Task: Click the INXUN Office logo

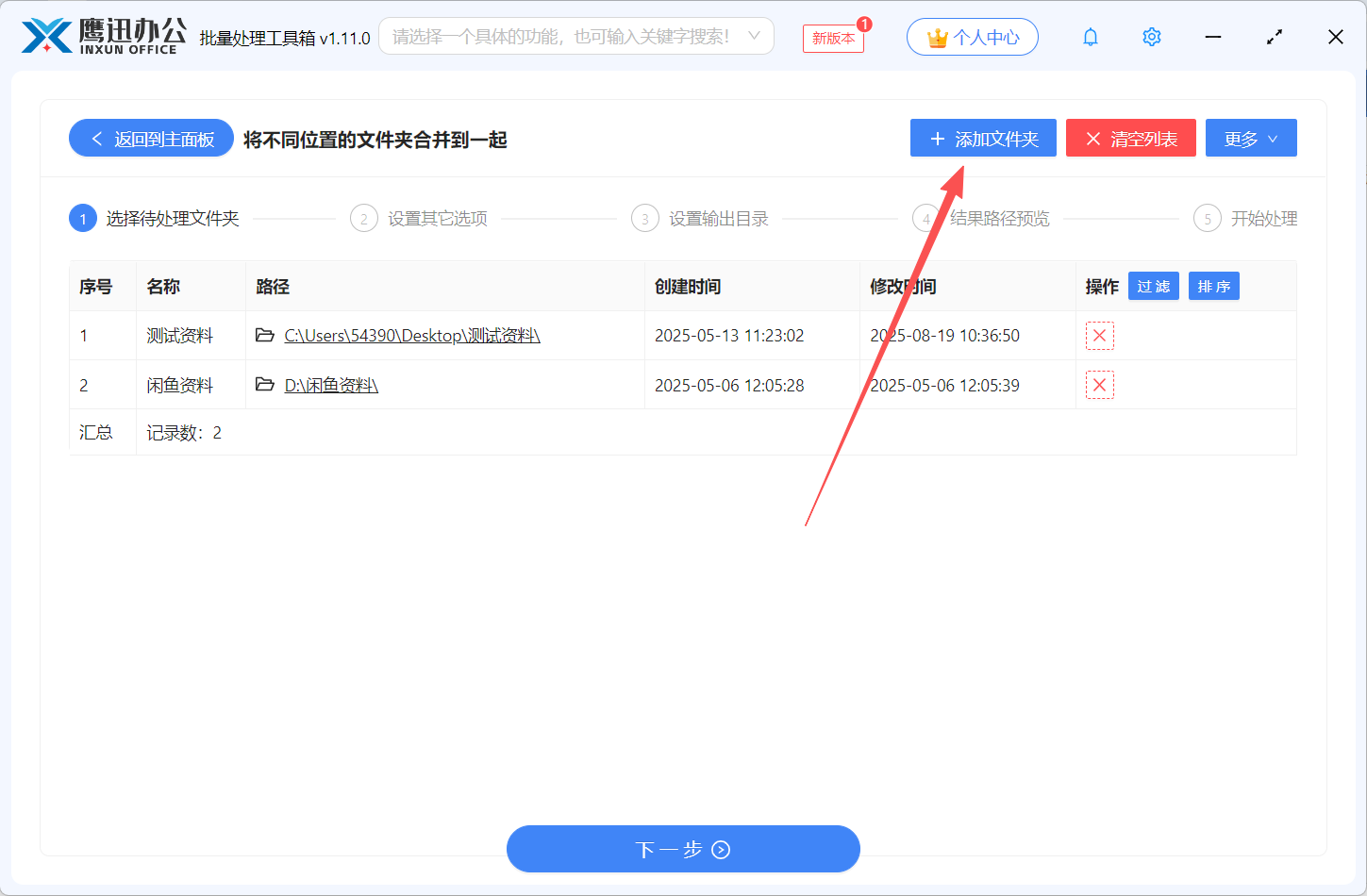Action: coord(104,36)
